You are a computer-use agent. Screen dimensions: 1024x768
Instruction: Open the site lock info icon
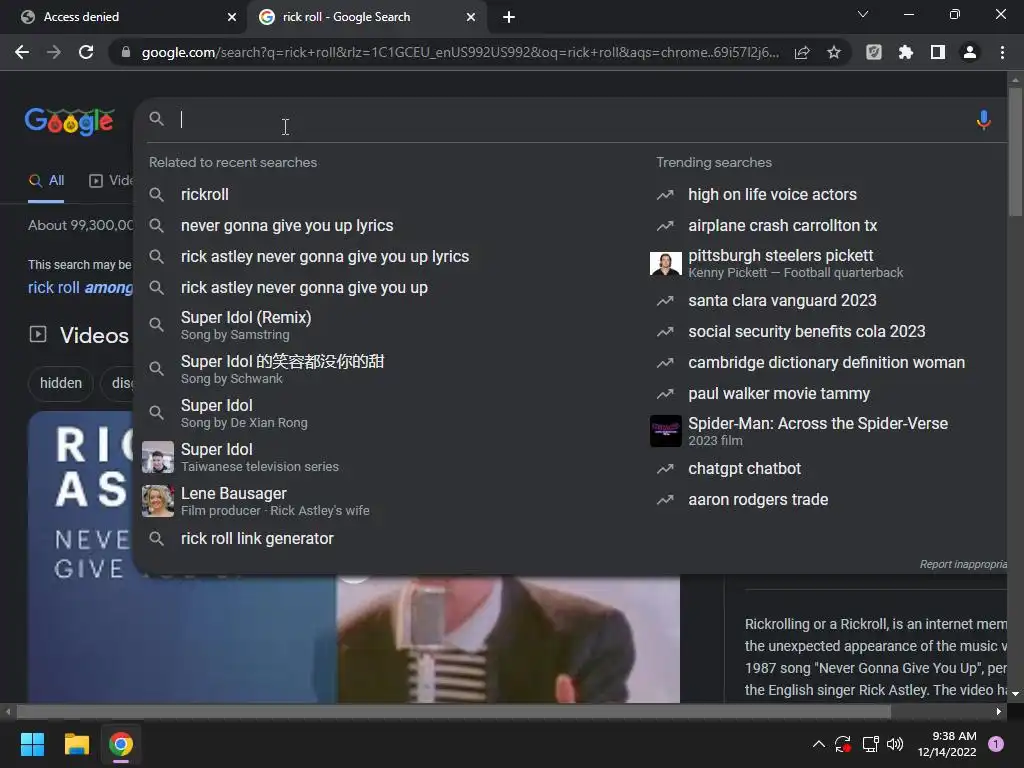pos(126,52)
